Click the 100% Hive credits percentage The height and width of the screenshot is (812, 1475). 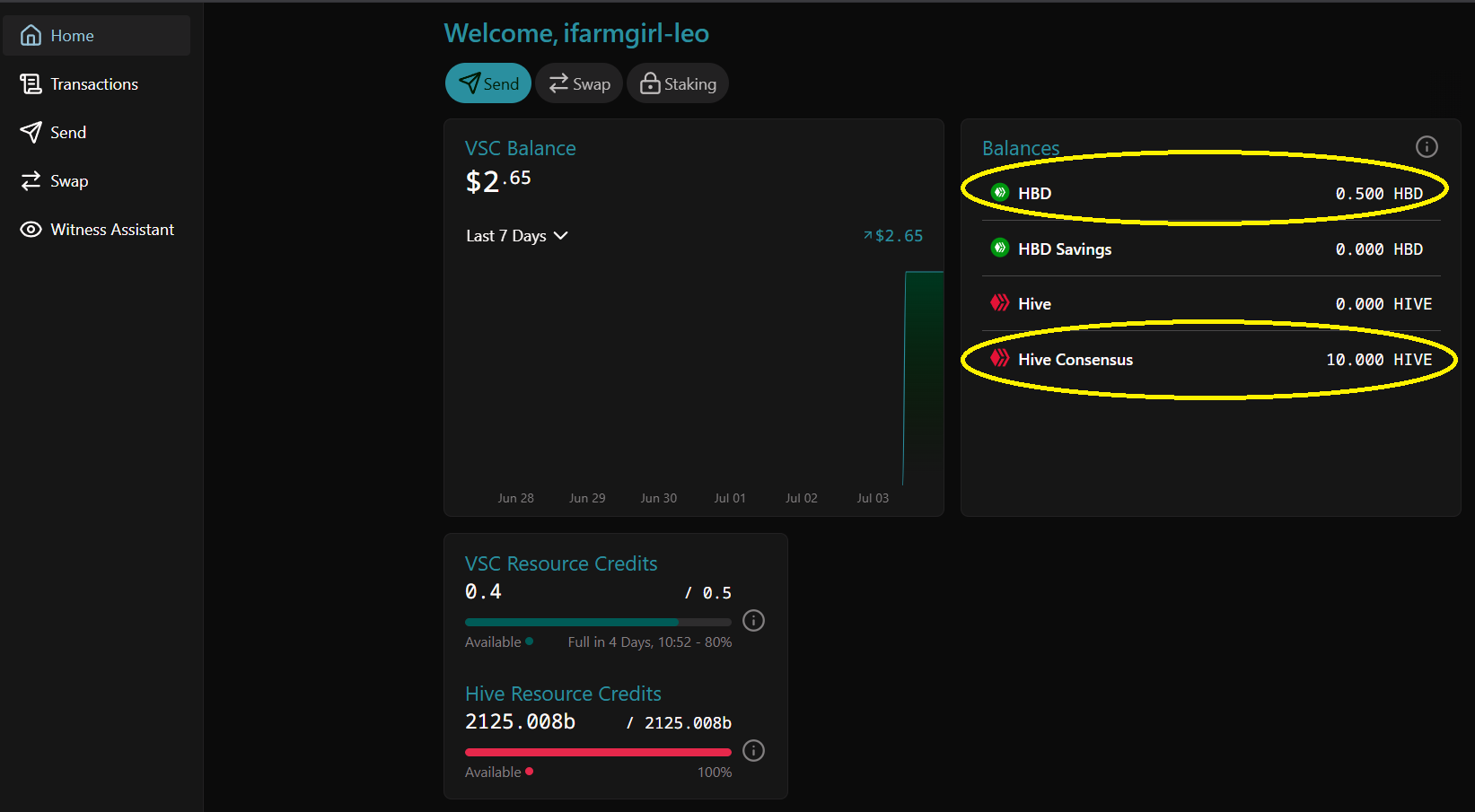click(715, 773)
